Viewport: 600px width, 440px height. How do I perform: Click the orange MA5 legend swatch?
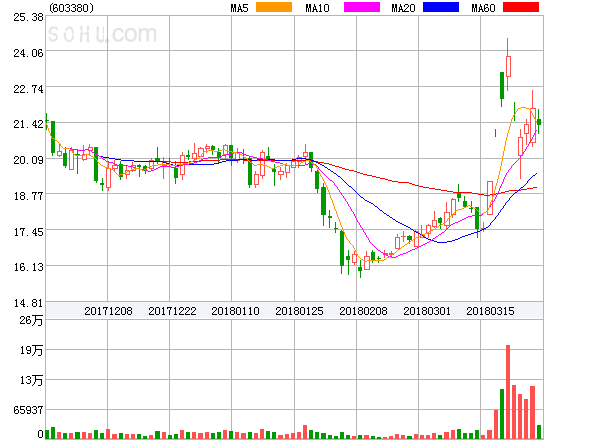[274, 7]
